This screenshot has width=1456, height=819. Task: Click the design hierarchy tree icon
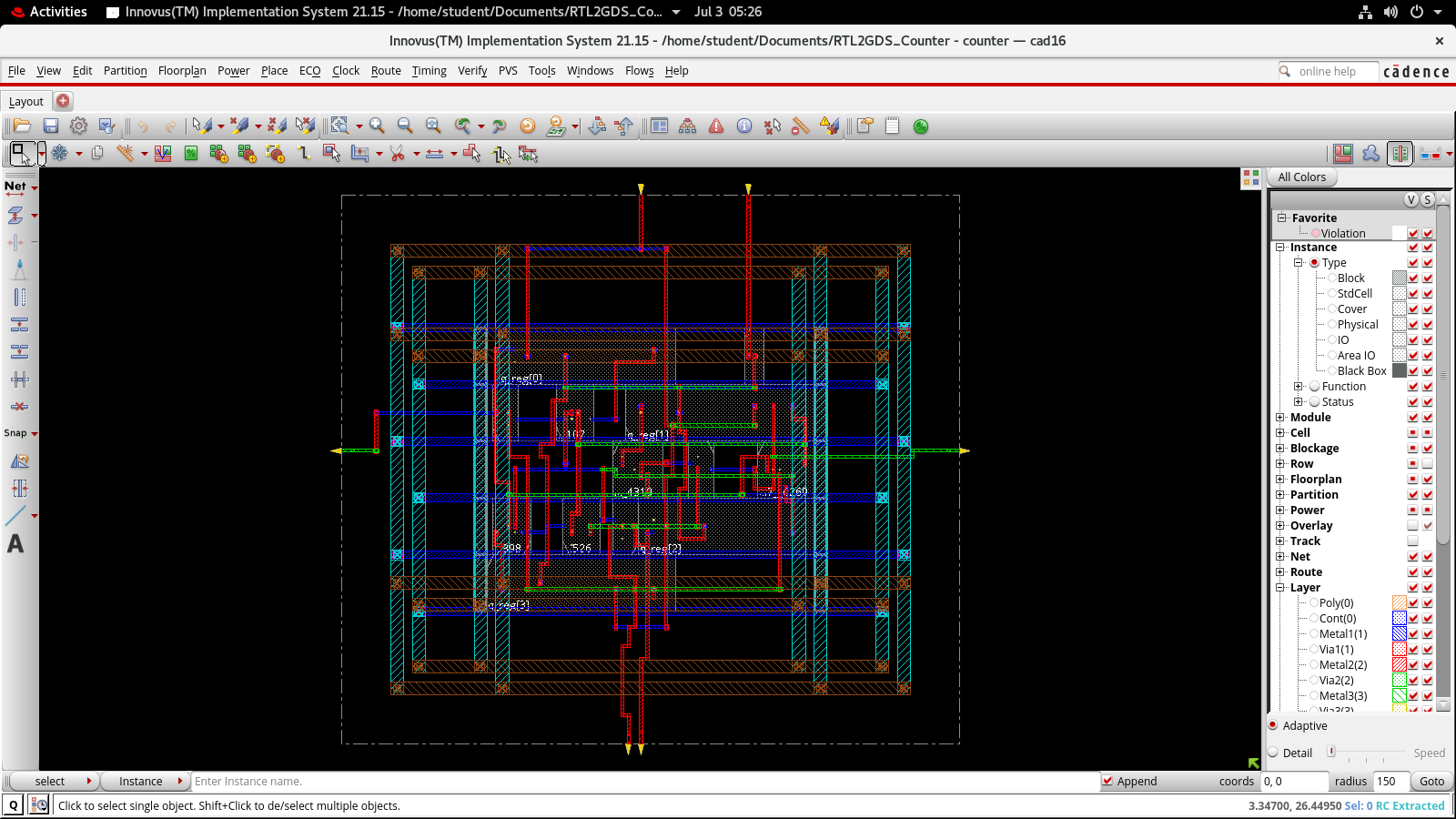pyautogui.click(x=688, y=126)
